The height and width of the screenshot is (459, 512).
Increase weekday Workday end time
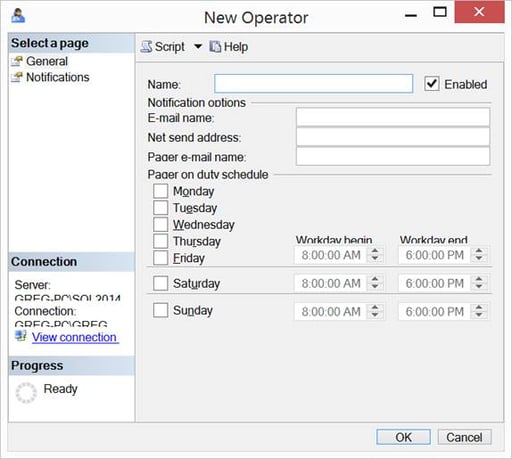click(479, 251)
